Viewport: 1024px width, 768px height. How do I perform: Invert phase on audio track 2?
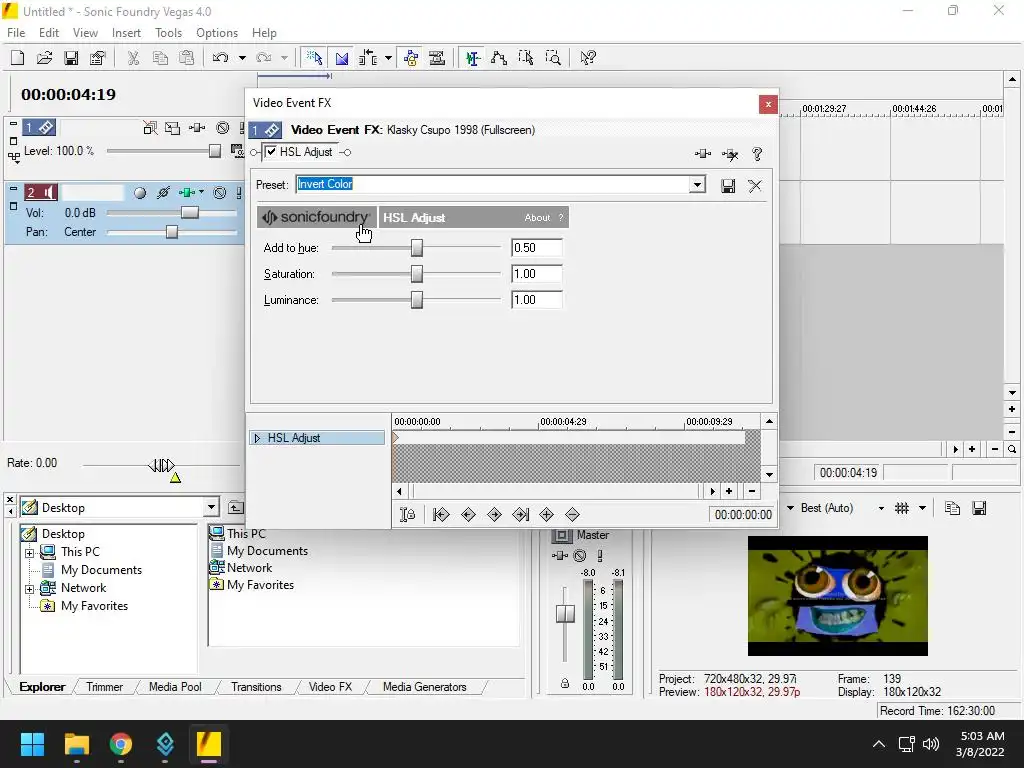pyautogui.click(x=163, y=193)
